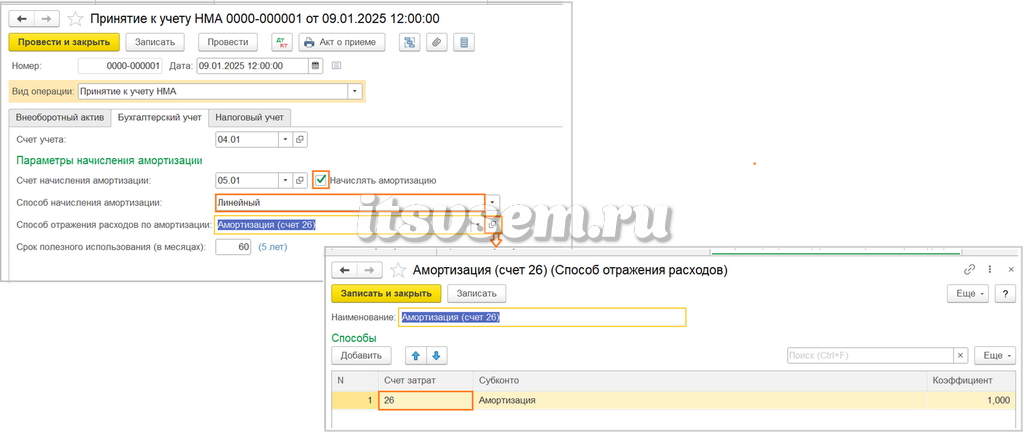1024x433 pixels.
Task: Select the Счет затрат cell with 26
Action: point(426,400)
